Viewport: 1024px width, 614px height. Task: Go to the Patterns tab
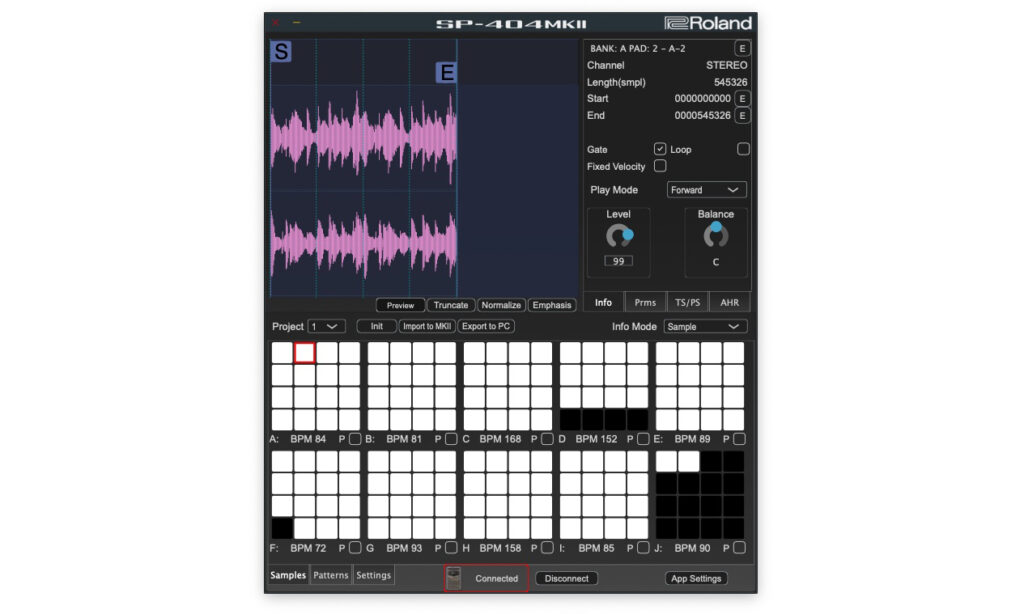click(330, 575)
